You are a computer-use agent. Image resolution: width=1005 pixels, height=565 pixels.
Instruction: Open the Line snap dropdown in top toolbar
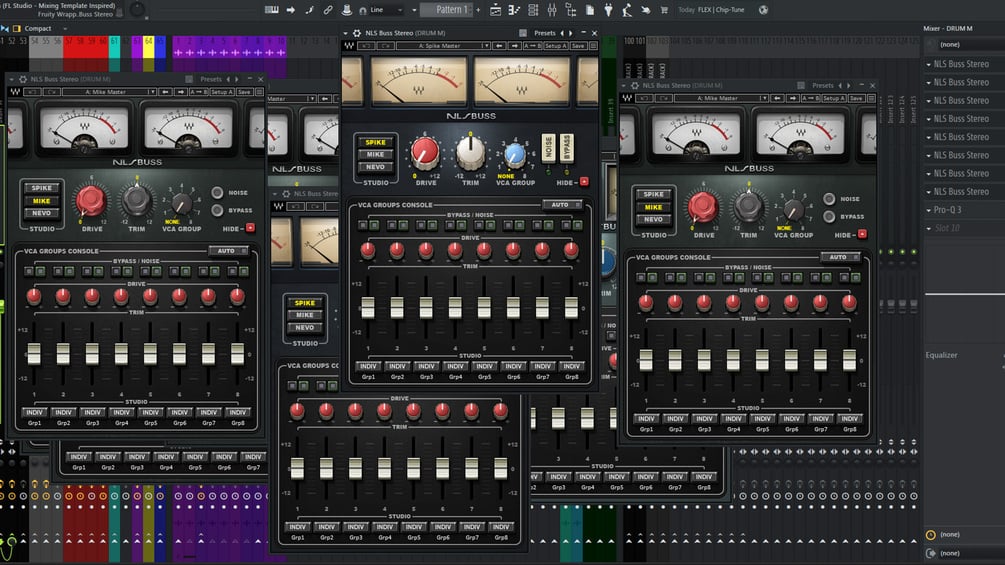[385, 10]
